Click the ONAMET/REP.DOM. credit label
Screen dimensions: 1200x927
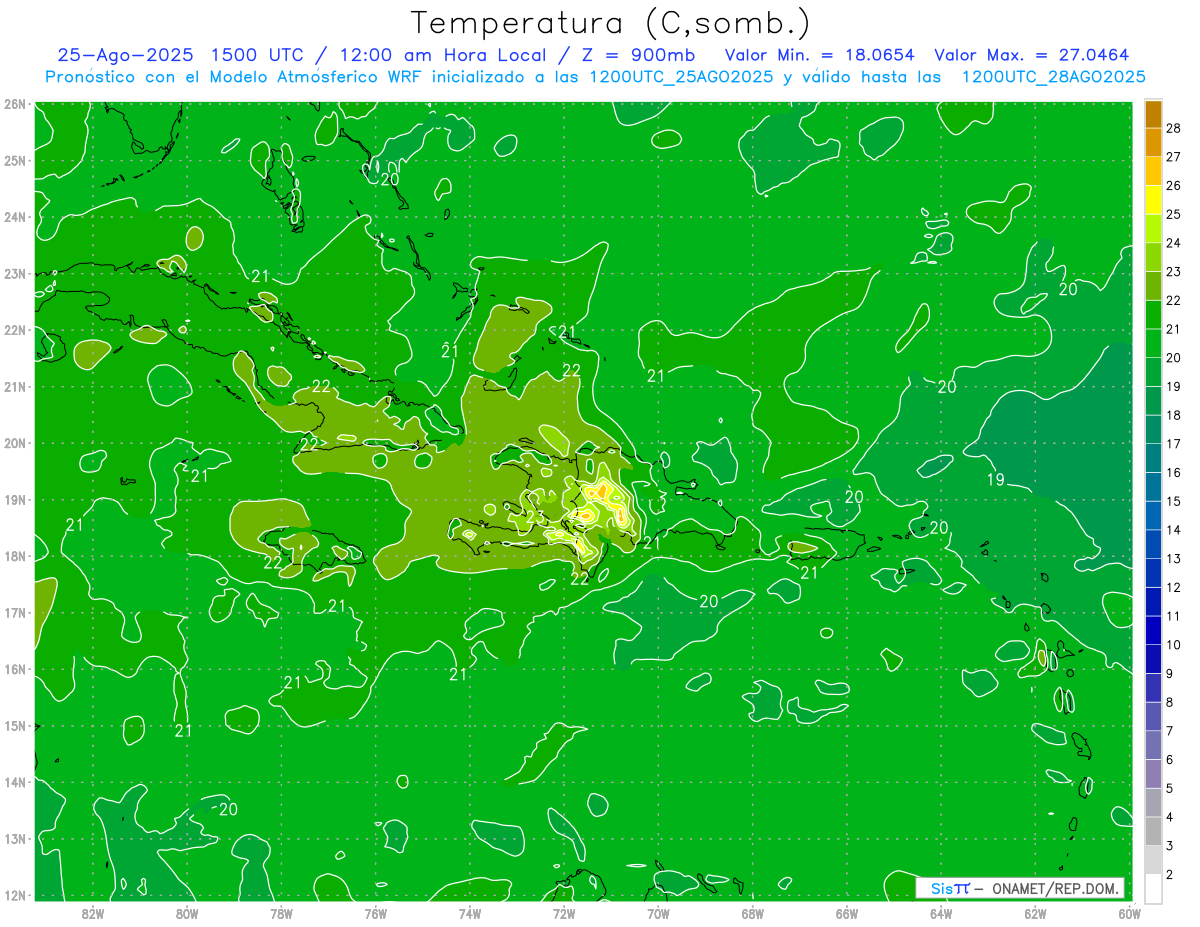[x=1054, y=888]
